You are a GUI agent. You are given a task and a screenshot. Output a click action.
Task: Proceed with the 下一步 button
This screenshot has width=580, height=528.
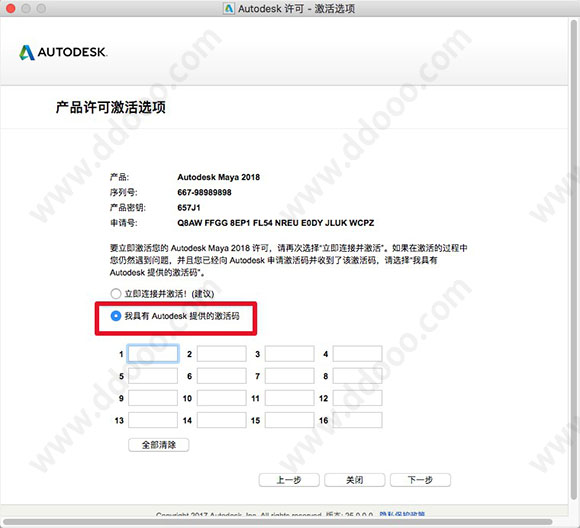click(420, 480)
